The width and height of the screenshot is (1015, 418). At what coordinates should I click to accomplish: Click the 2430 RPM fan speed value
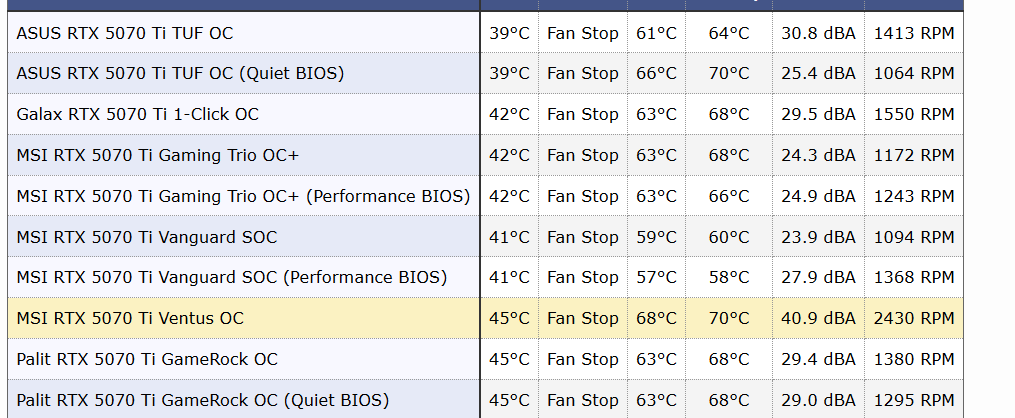[x=914, y=318]
